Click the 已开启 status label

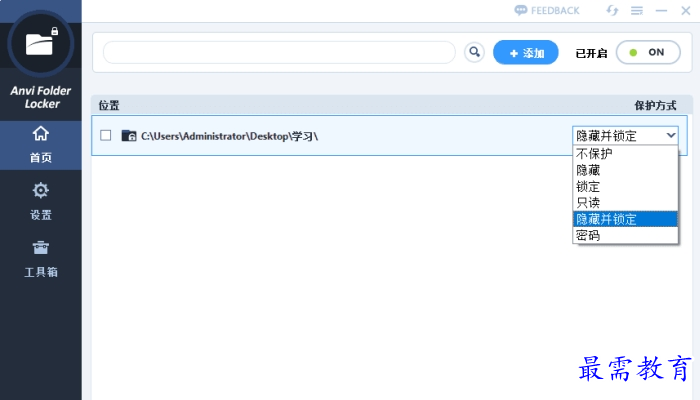(x=591, y=54)
